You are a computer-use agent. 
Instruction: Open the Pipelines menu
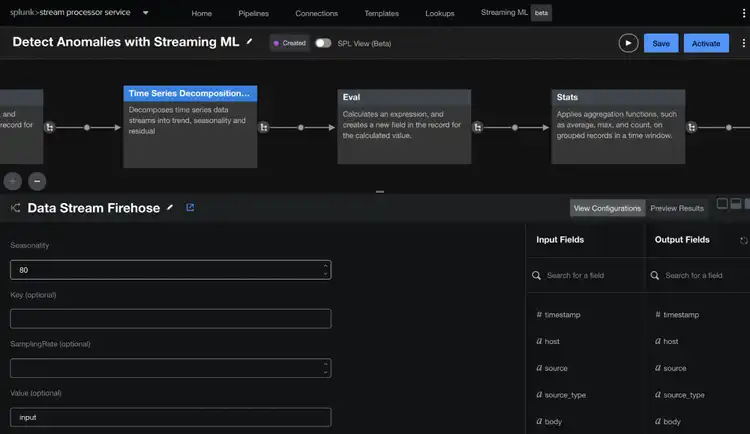tap(253, 14)
